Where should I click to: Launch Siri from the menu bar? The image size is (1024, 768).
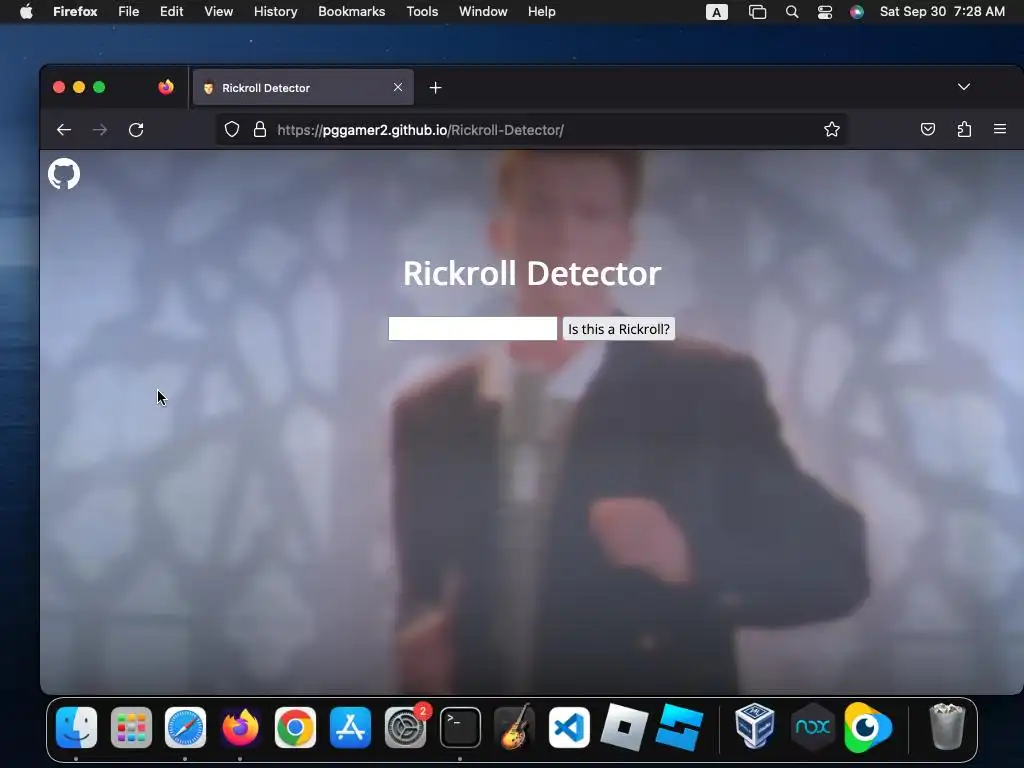click(x=857, y=12)
